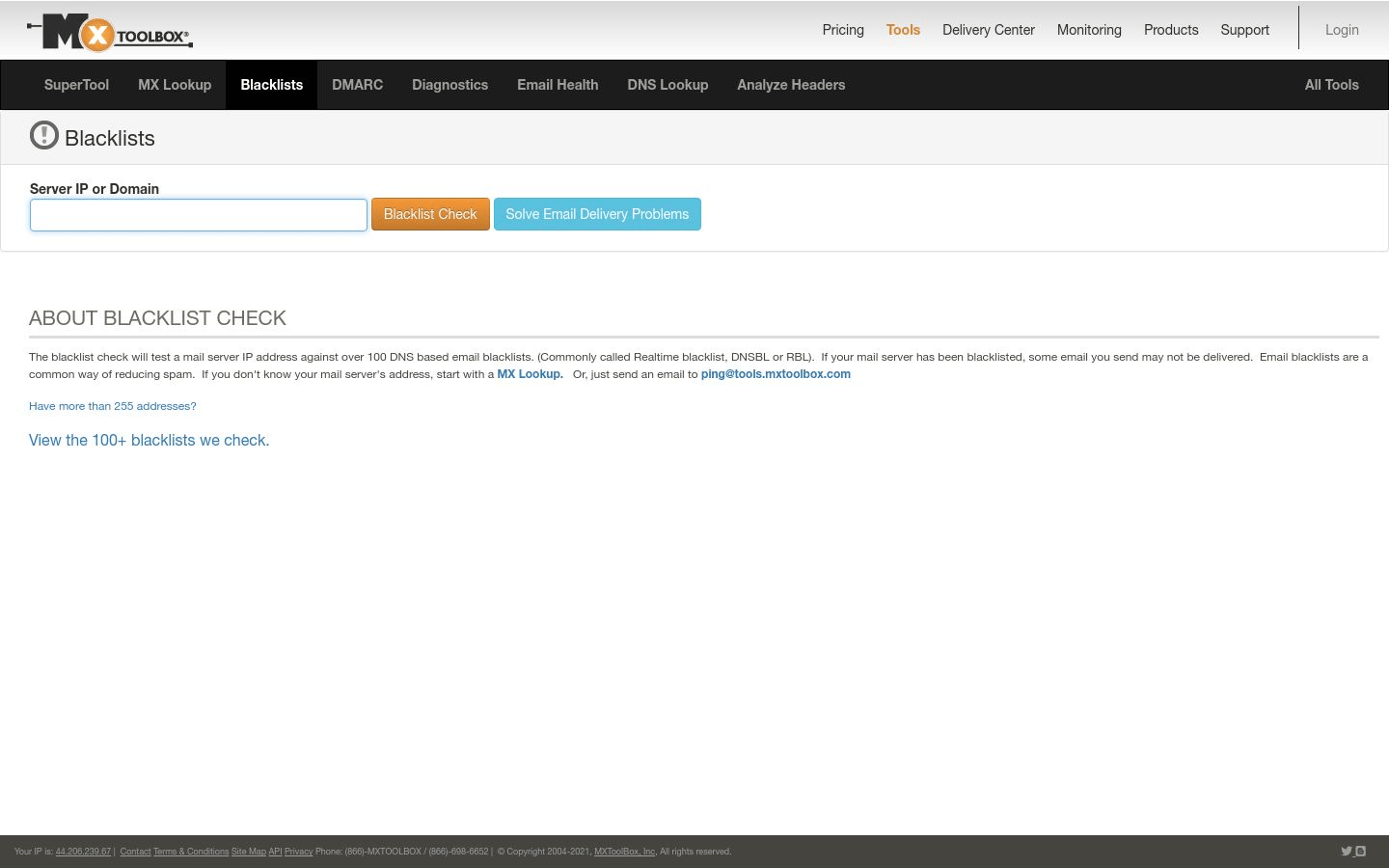Go to the Email Health tab
Image resolution: width=1389 pixels, height=868 pixels.
point(558,85)
